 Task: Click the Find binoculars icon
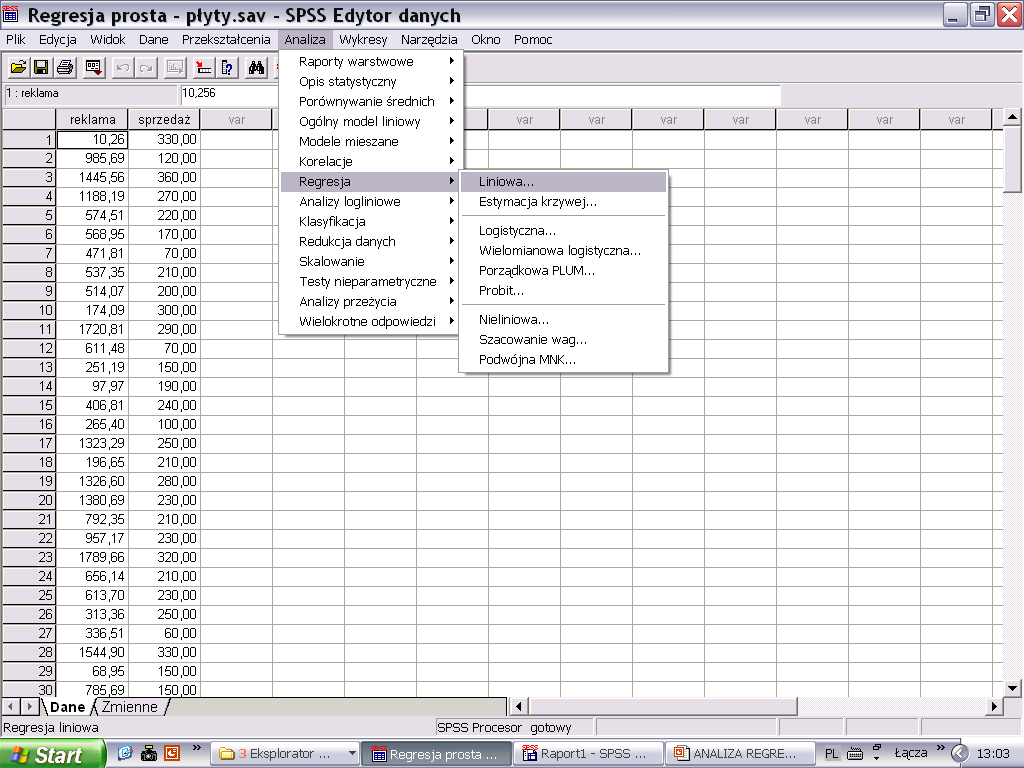click(x=256, y=68)
